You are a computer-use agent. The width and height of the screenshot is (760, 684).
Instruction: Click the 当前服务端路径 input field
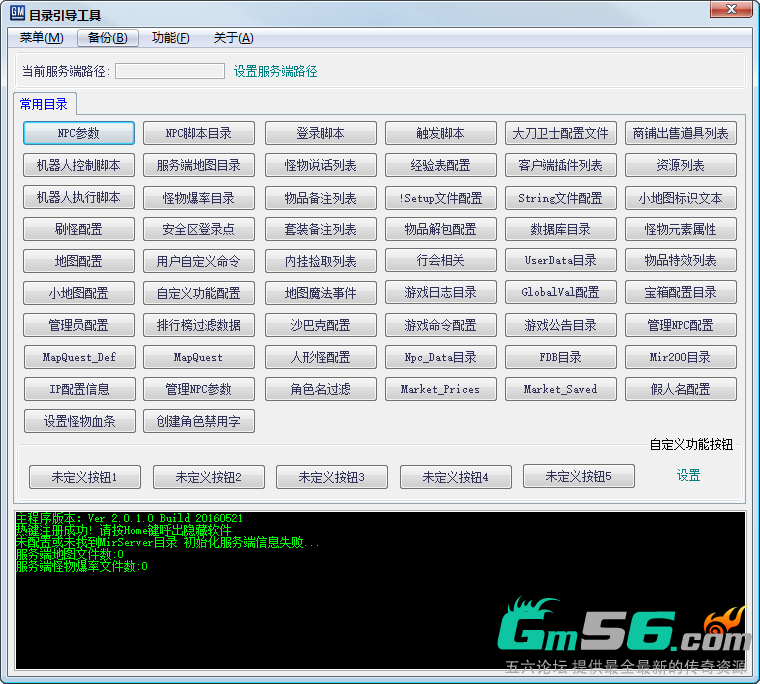tap(170, 71)
